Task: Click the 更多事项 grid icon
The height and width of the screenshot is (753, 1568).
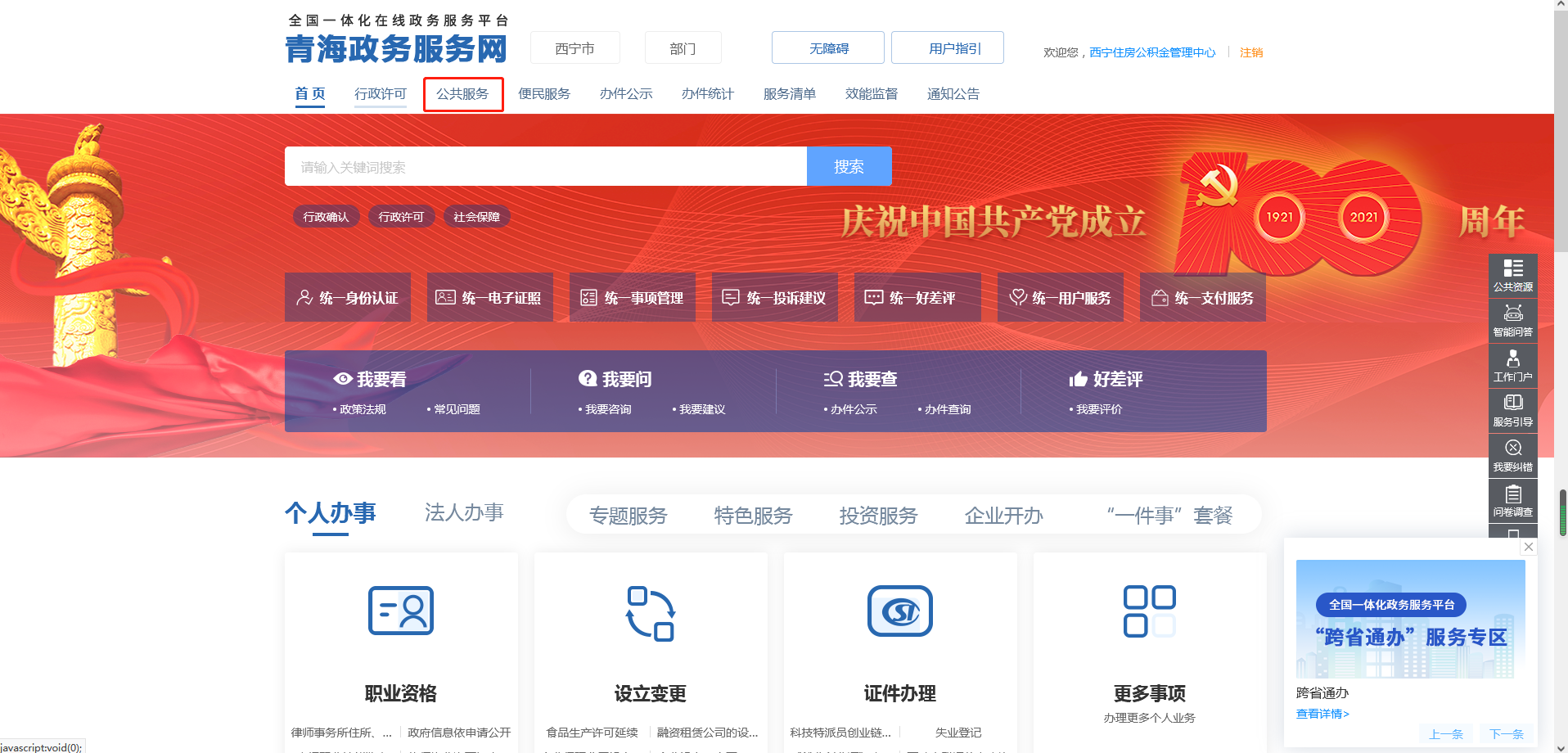Action: tap(1150, 611)
